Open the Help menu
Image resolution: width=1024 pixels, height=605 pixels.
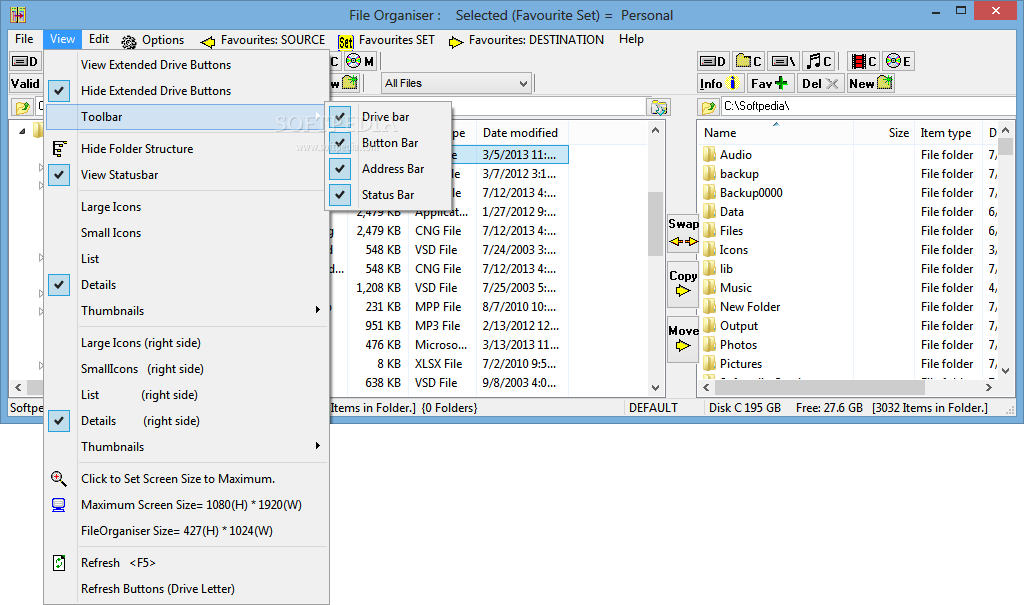tap(632, 39)
